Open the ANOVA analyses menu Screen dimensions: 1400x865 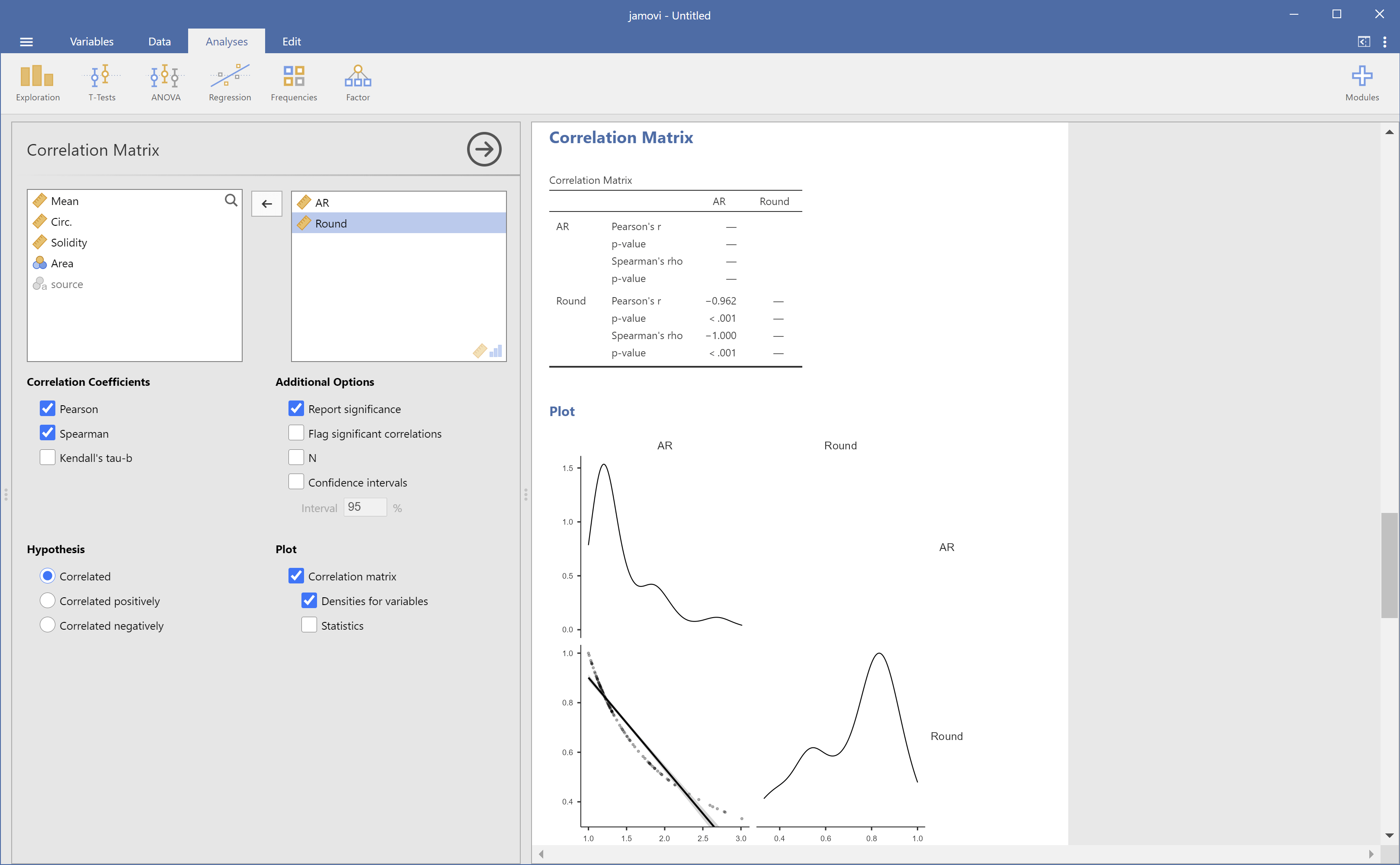pos(166,83)
